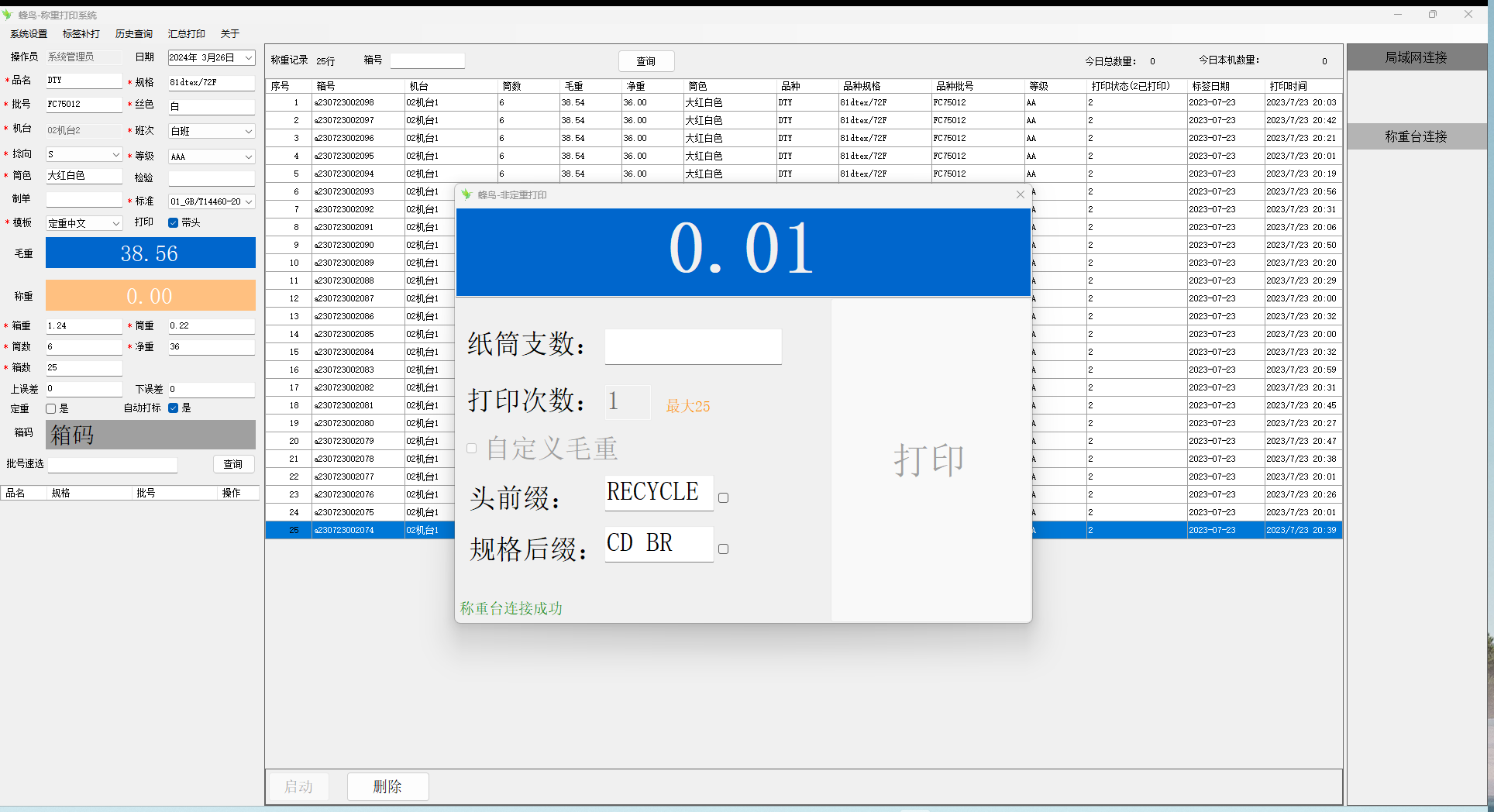Viewport: 1494px width, 812px height.
Task: Select highlighted row a230723002074
Action: coord(804,530)
